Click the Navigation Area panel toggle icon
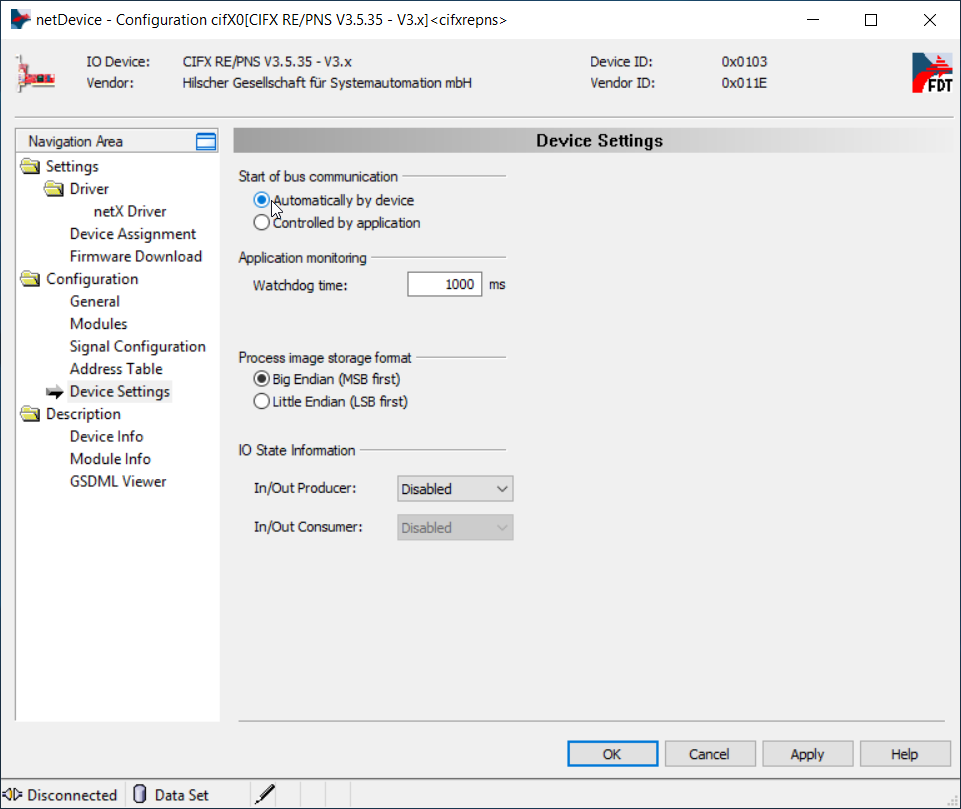Viewport: 961px width, 809px height. click(x=206, y=142)
